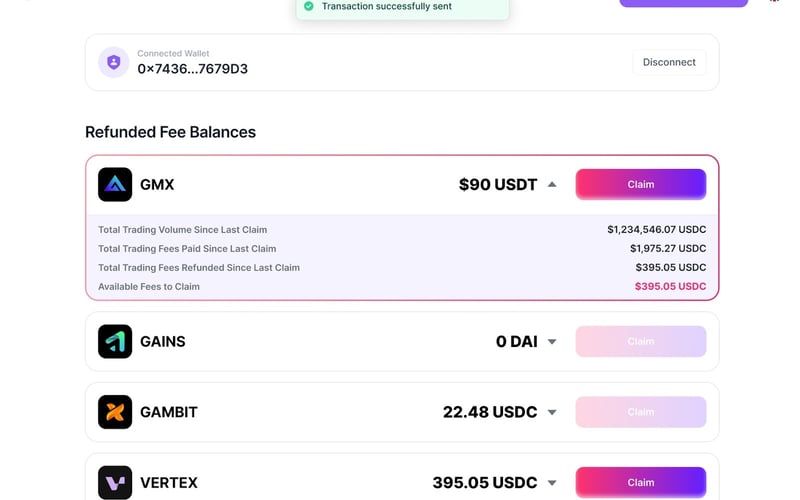Disconnect the connected wallet

pos(669,62)
